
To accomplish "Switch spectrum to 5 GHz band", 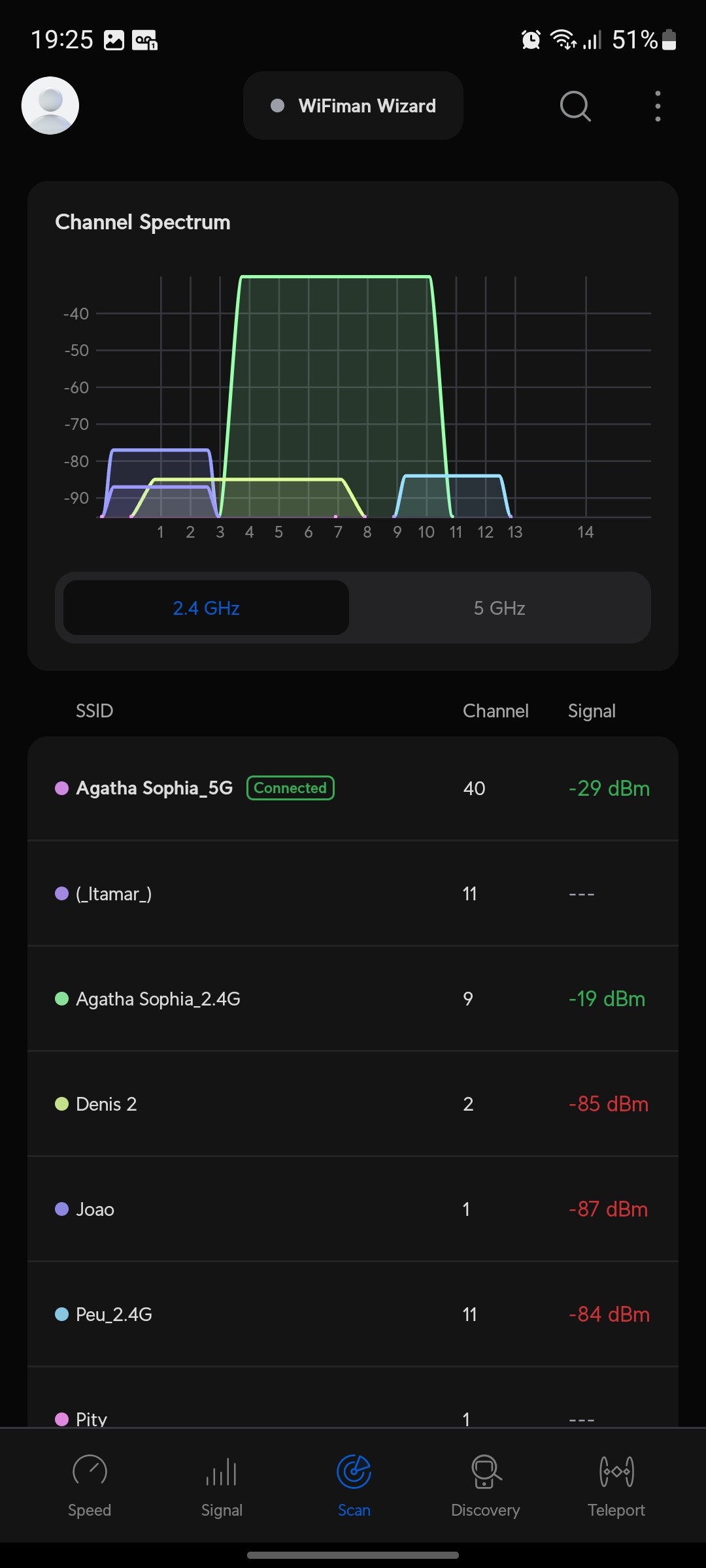I will (499, 608).
